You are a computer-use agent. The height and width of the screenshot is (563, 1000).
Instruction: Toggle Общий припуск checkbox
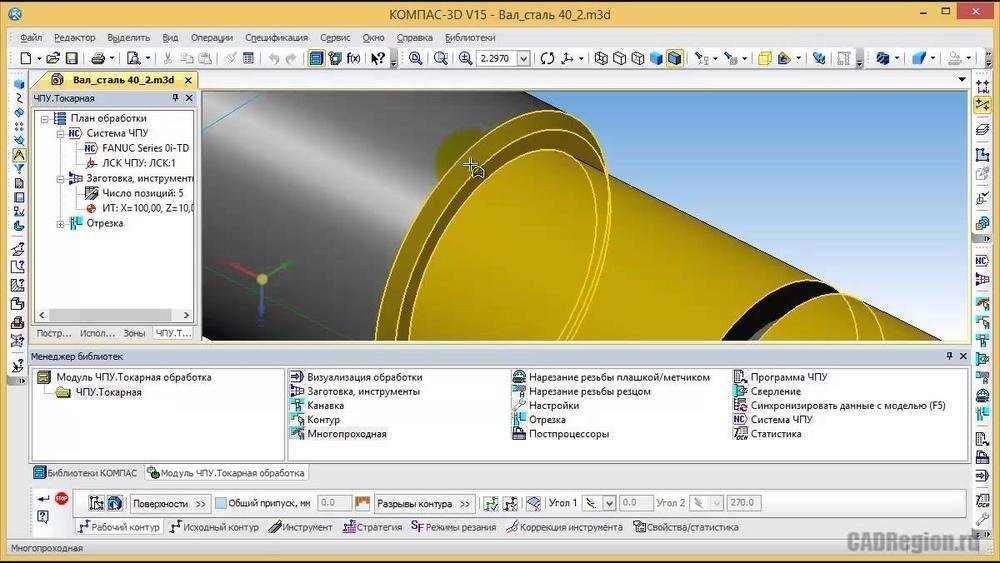coord(221,503)
